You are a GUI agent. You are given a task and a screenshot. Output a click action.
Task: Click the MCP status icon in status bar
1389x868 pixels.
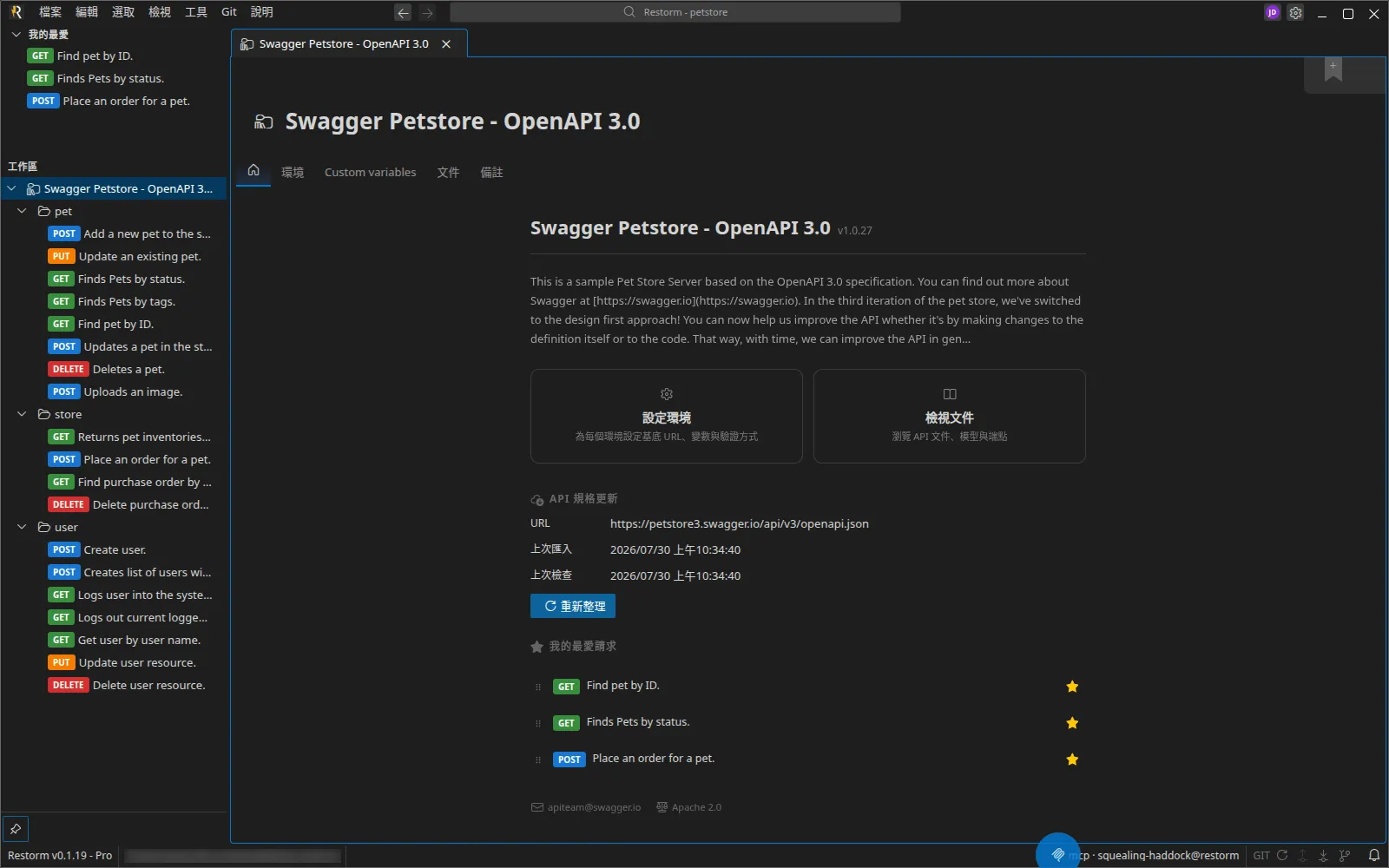(x=1057, y=855)
